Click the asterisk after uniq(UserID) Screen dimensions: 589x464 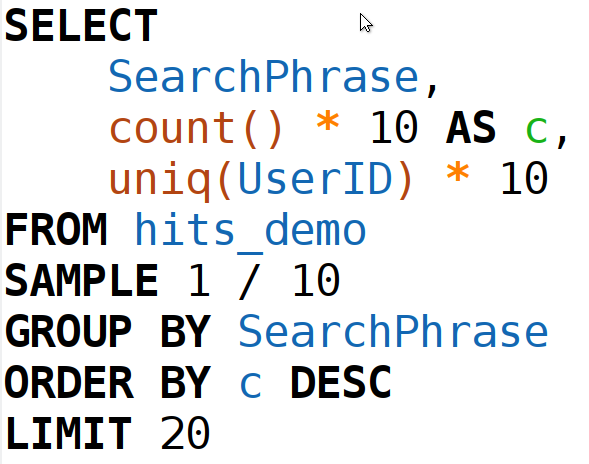(x=458, y=174)
